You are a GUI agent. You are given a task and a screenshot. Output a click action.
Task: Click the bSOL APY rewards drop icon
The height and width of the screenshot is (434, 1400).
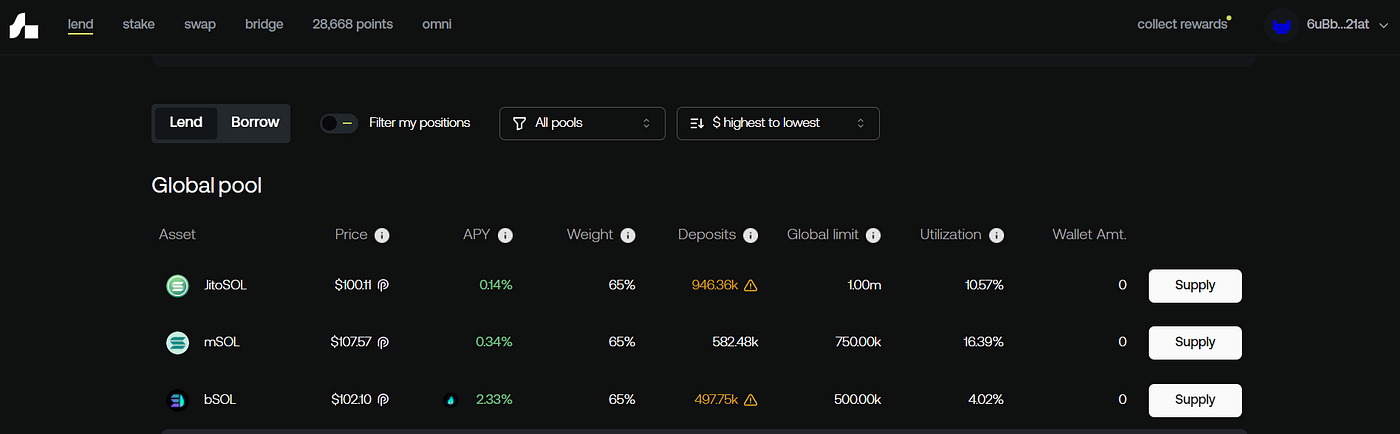click(x=450, y=400)
